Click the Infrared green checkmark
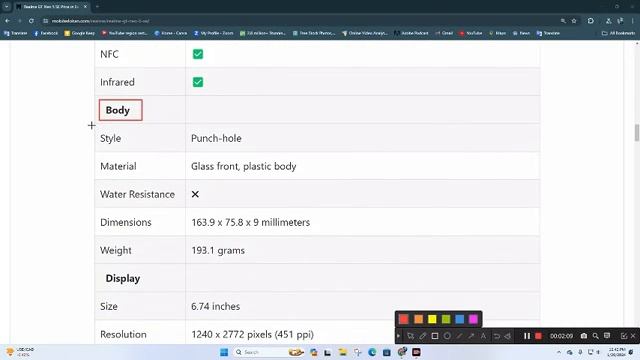Screen dimensions: 640x360 coord(198,82)
